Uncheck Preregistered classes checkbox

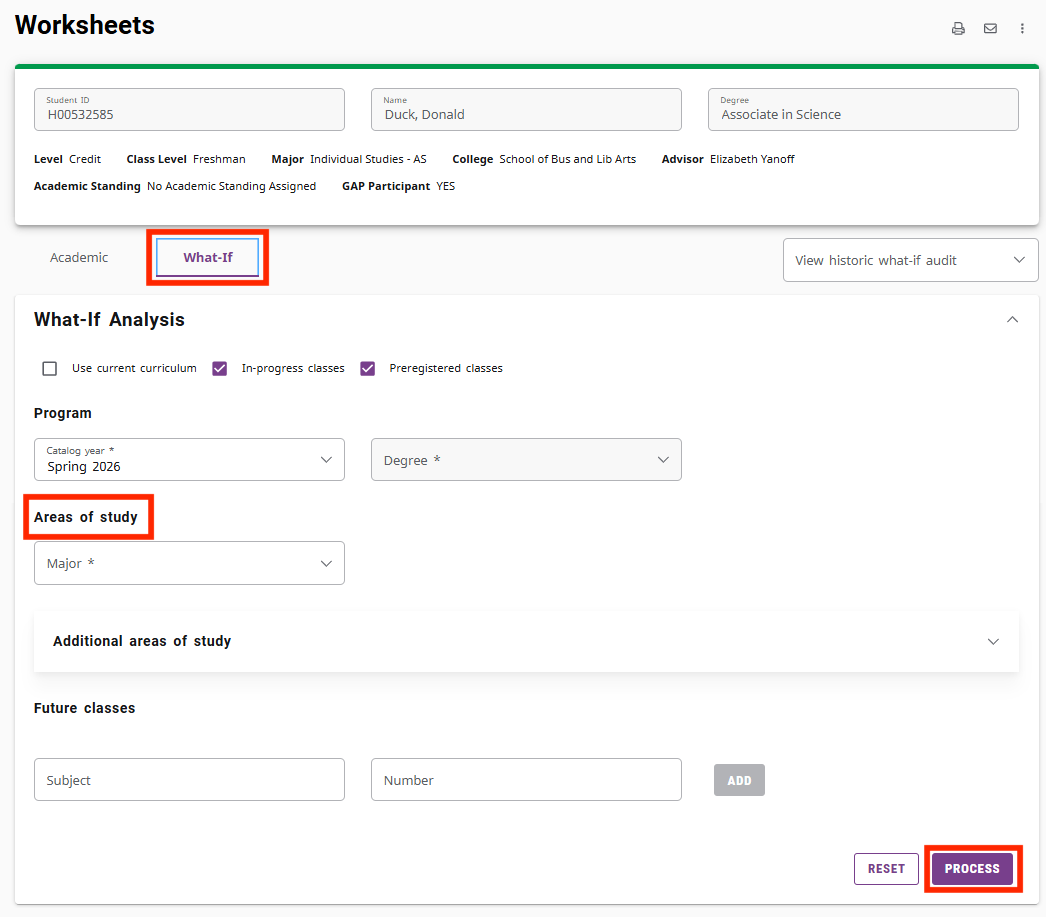[x=368, y=369]
